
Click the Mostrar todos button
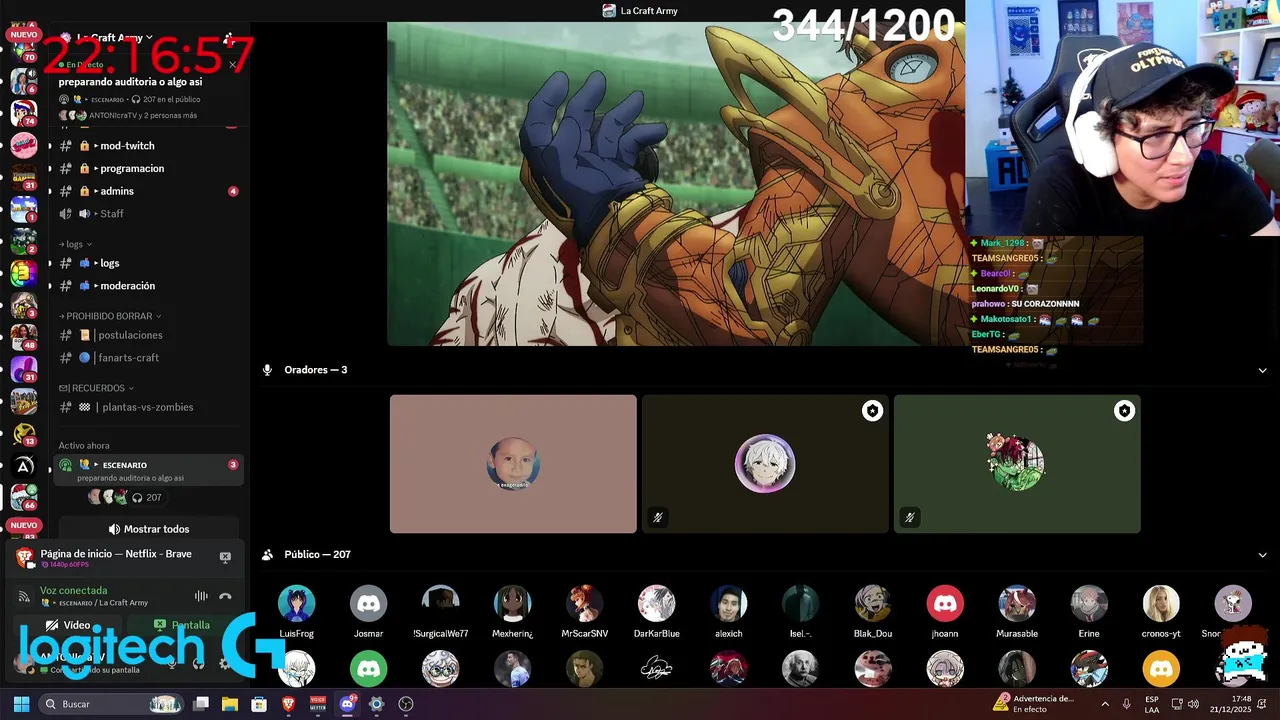(x=148, y=529)
